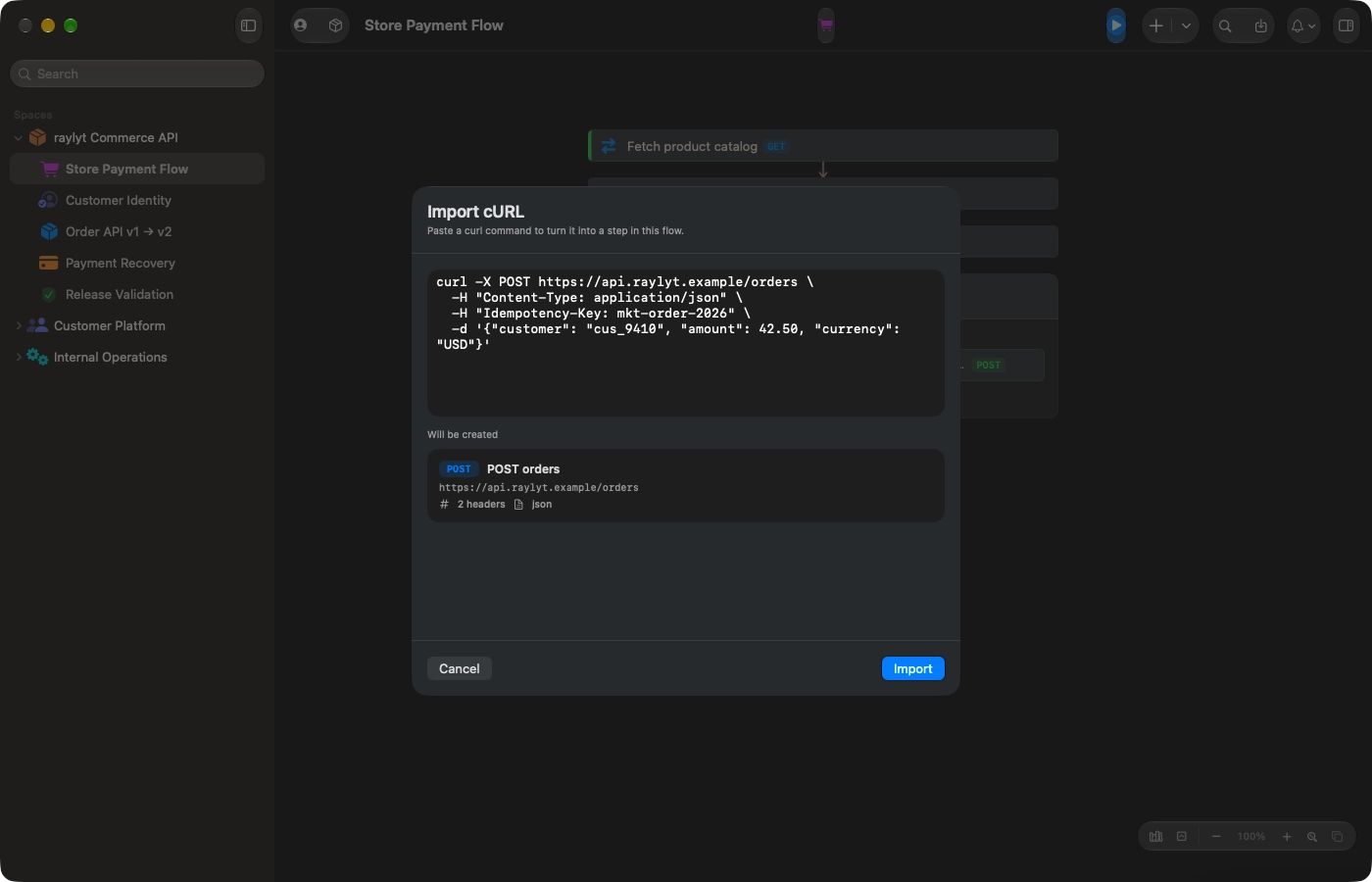Click the magnifier search icon in the top toolbar

tap(1225, 25)
